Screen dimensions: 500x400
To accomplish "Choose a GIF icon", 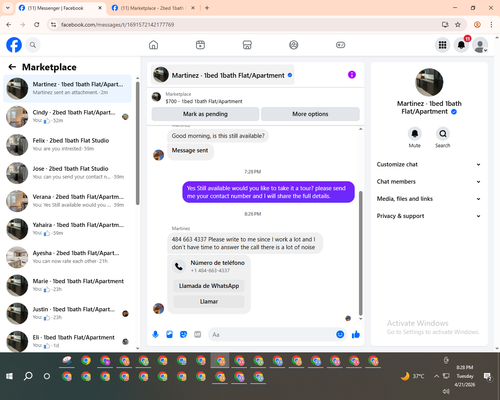I will (x=198, y=334).
